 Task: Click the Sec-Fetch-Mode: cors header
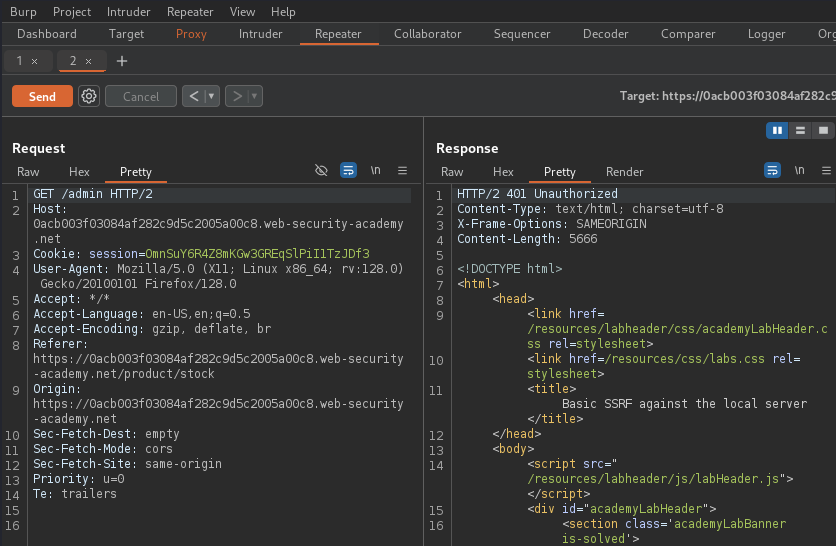pos(103,449)
